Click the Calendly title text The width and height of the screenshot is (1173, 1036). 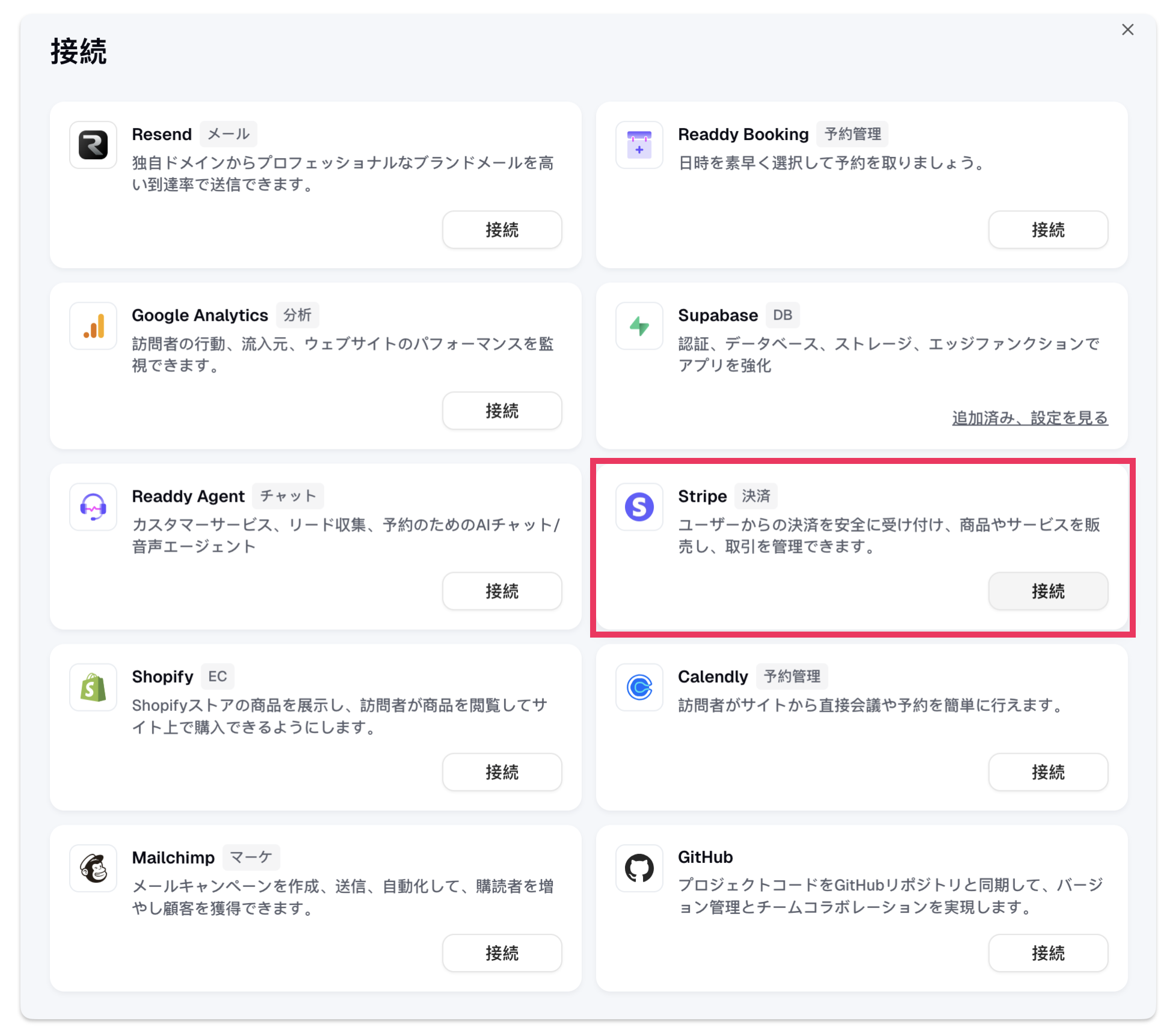click(713, 676)
